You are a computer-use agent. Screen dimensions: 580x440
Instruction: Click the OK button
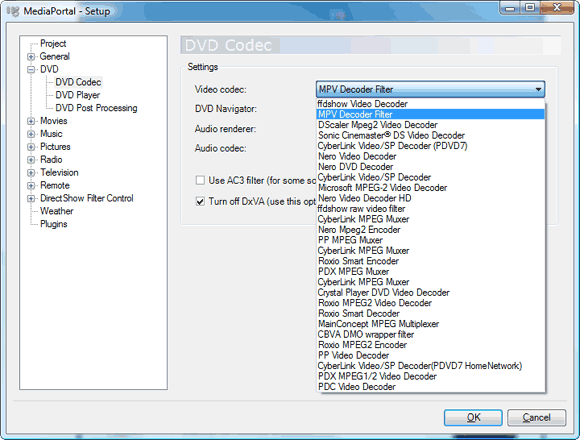click(x=473, y=417)
